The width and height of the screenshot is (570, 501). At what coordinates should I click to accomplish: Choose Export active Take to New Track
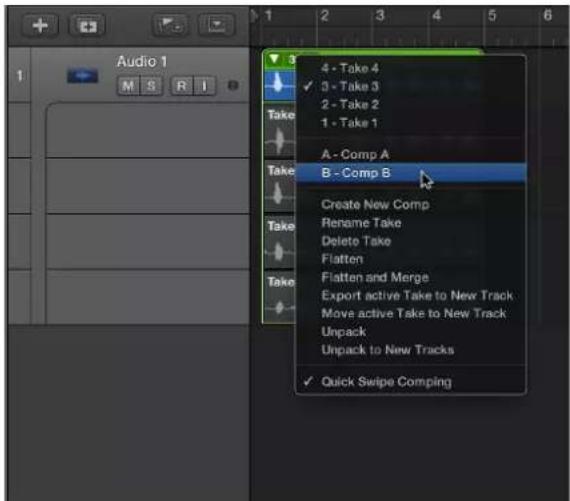(411, 295)
